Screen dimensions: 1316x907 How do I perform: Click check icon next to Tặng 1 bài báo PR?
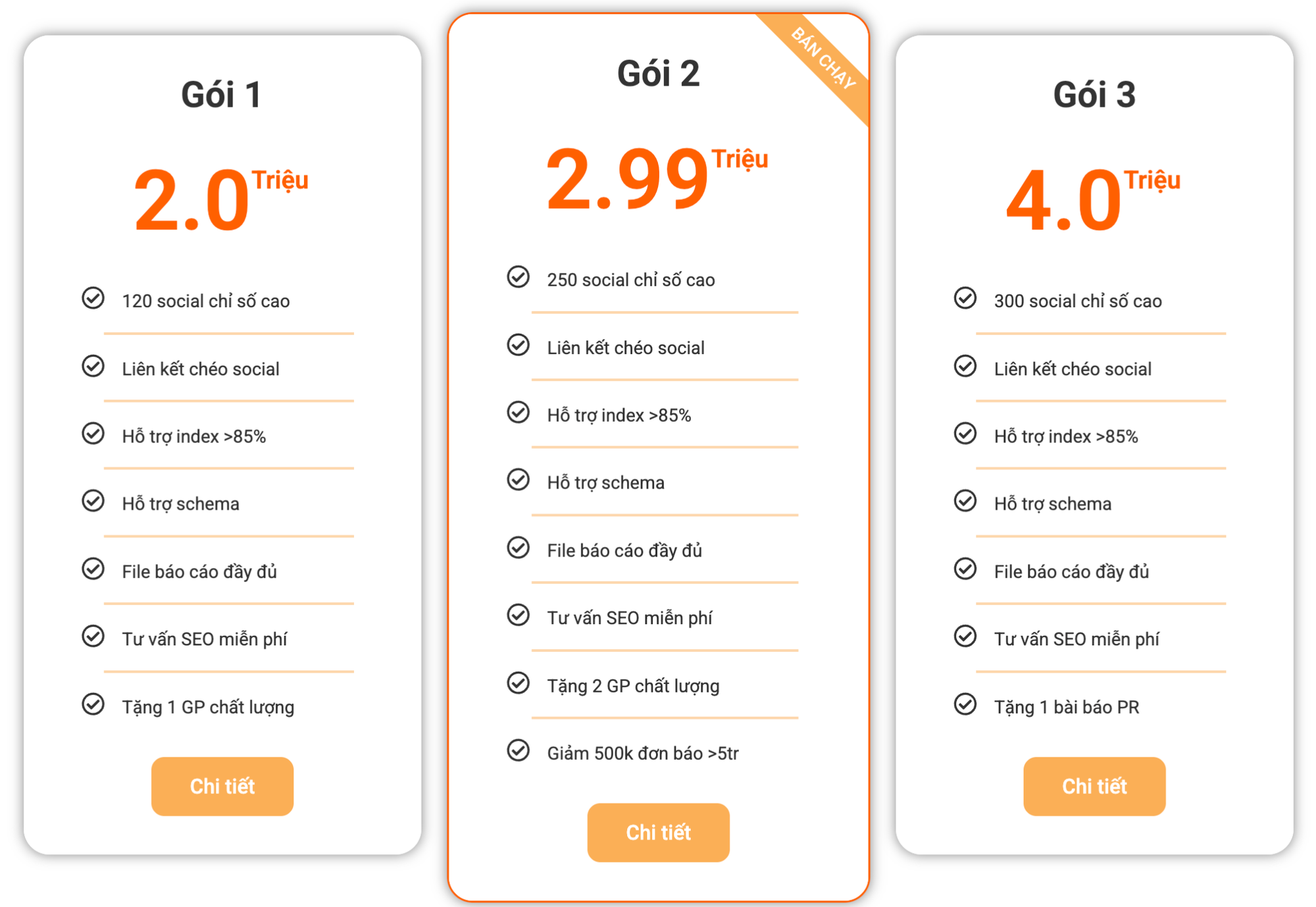click(965, 704)
